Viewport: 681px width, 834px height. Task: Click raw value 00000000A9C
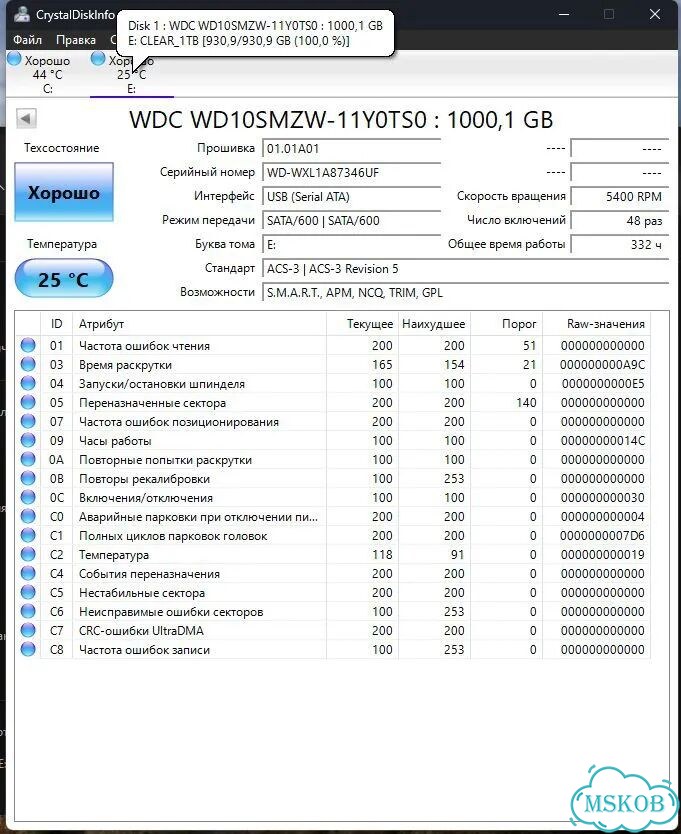click(x=602, y=365)
